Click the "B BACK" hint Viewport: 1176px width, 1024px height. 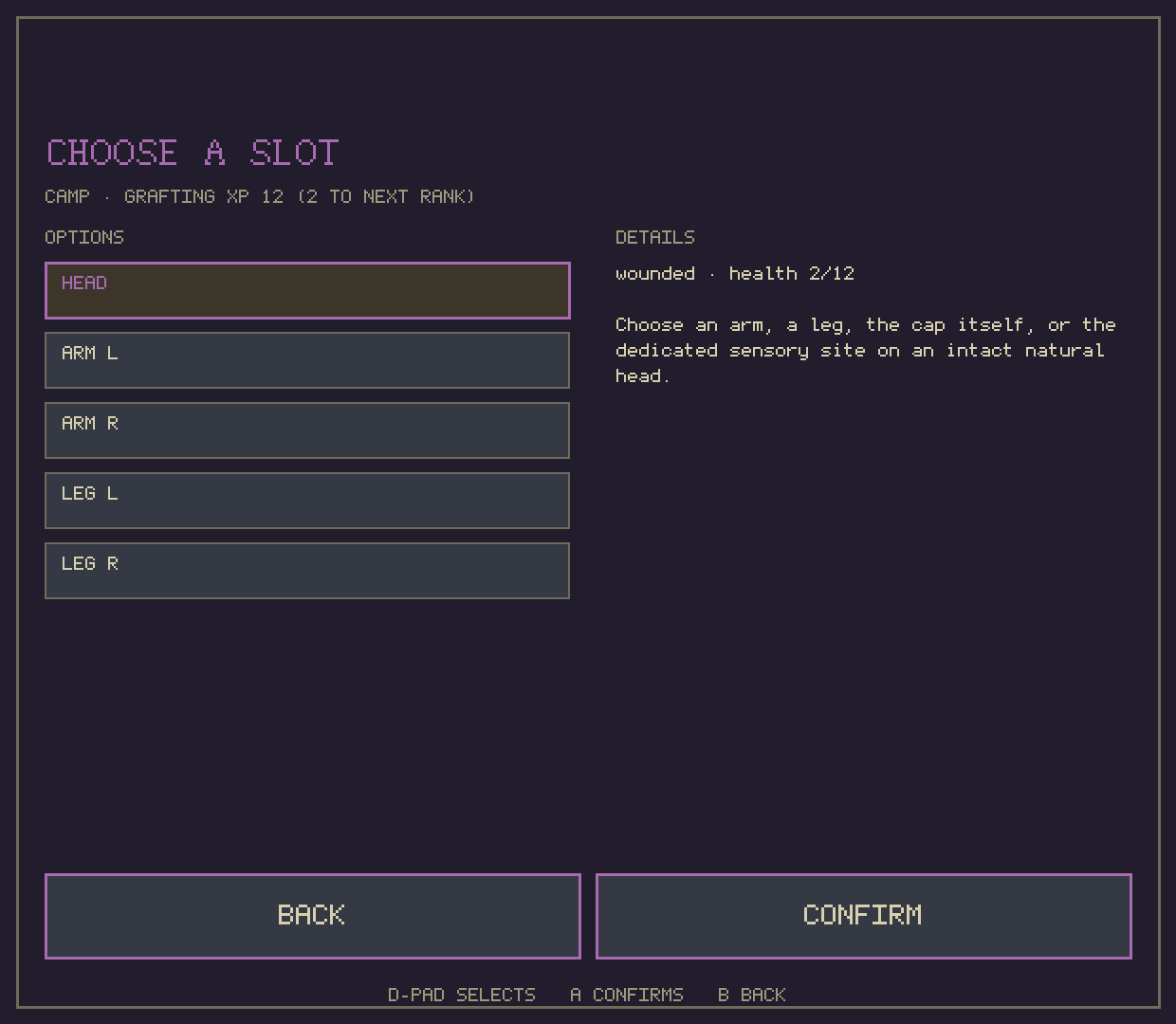[x=752, y=995]
